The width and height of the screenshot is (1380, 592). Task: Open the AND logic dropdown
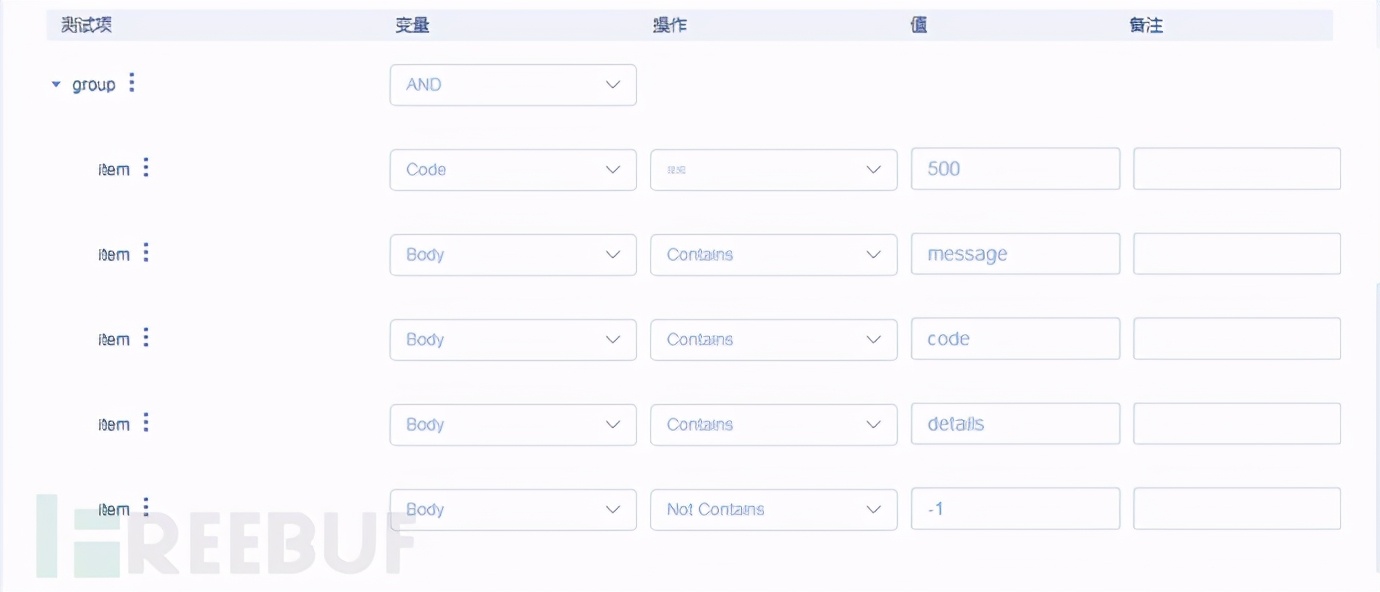(513, 85)
